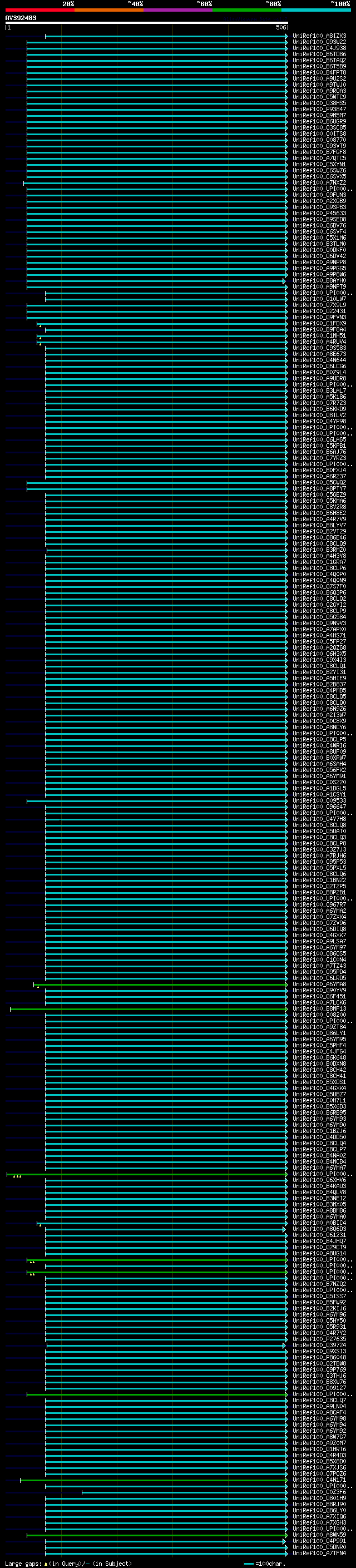
Task: Select the UniRef100_C1FDX9 label
Action: (319, 323)
